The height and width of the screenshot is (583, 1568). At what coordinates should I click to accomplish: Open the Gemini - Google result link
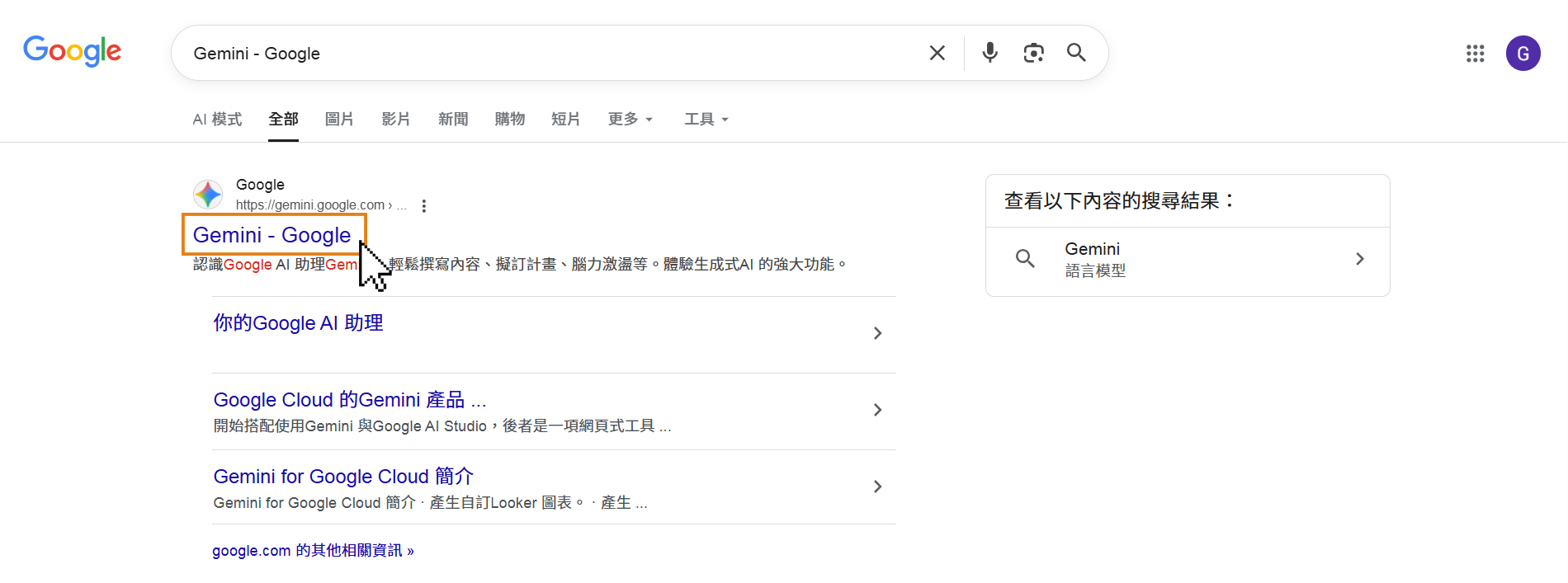tap(272, 235)
